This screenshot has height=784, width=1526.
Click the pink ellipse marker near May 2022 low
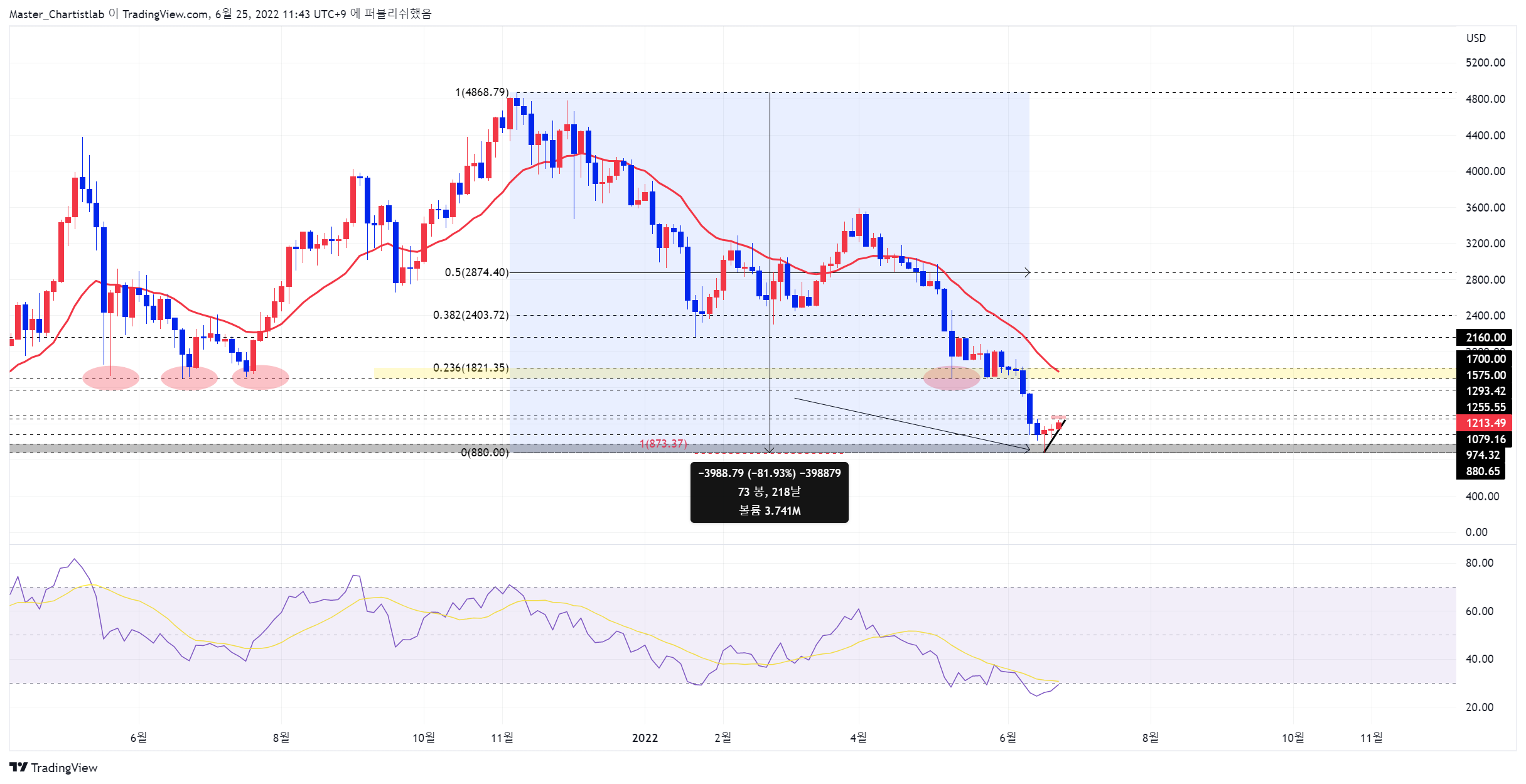(x=951, y=378)
